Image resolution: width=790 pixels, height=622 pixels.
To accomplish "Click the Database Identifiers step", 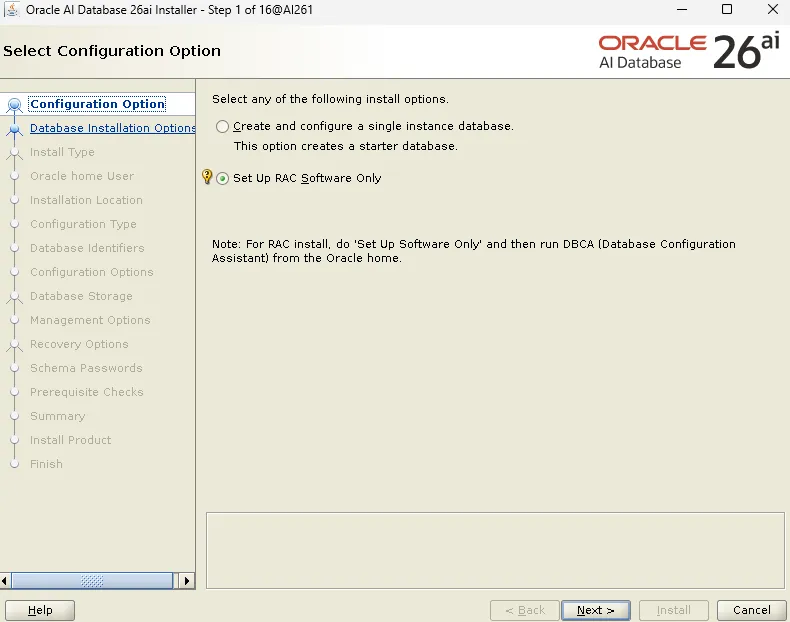I will pyautogui.click(x=87, y=248).
